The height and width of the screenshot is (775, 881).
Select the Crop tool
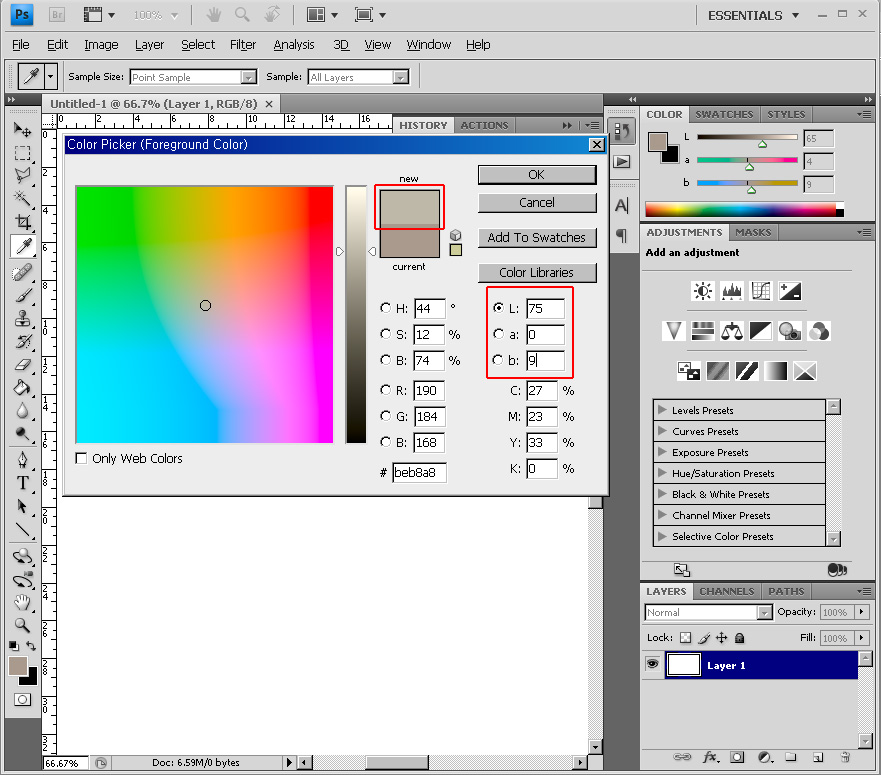[x=22, y=221]
